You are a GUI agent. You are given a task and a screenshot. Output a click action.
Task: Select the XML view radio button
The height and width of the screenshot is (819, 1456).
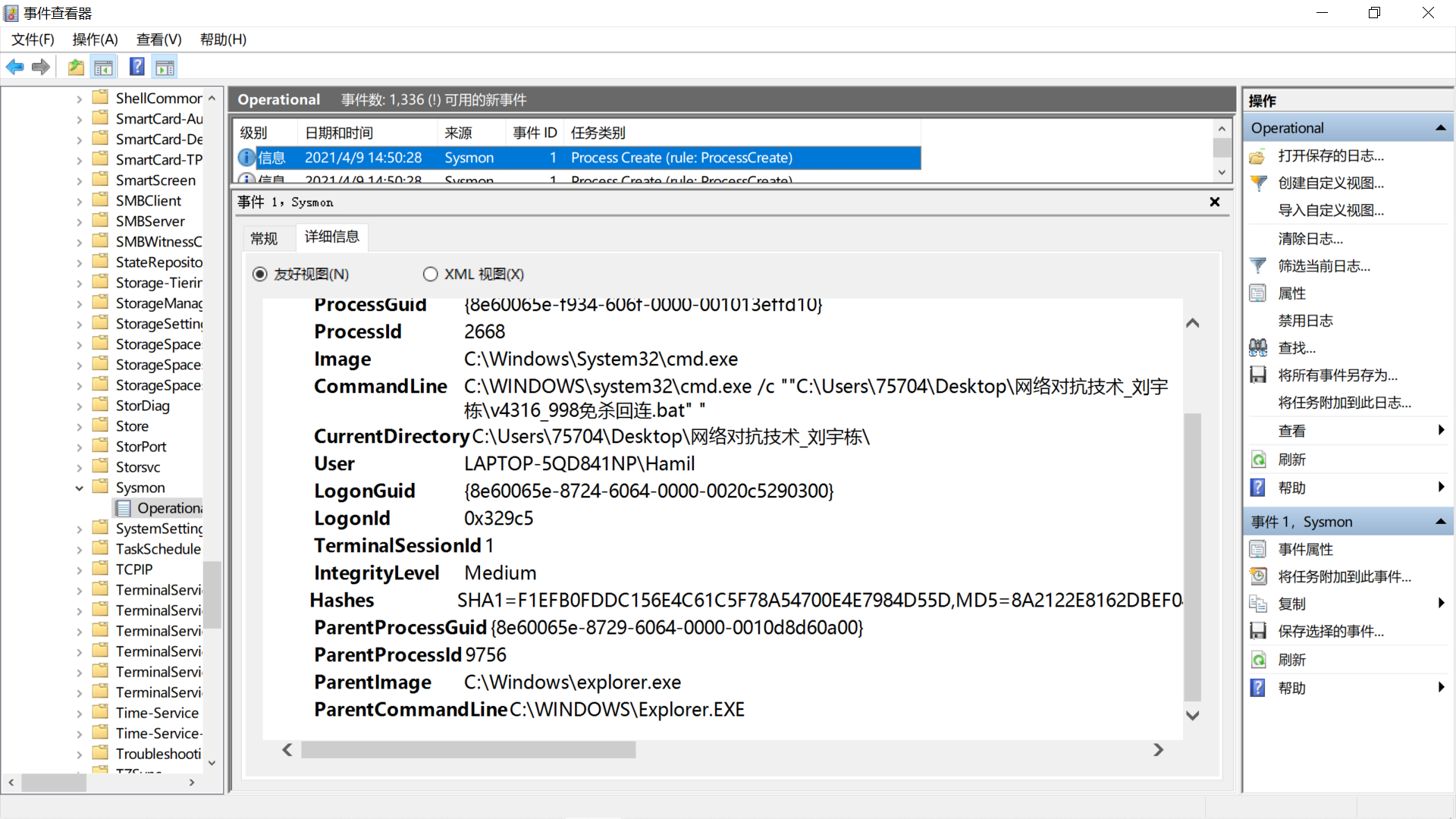tap(431, 275)
